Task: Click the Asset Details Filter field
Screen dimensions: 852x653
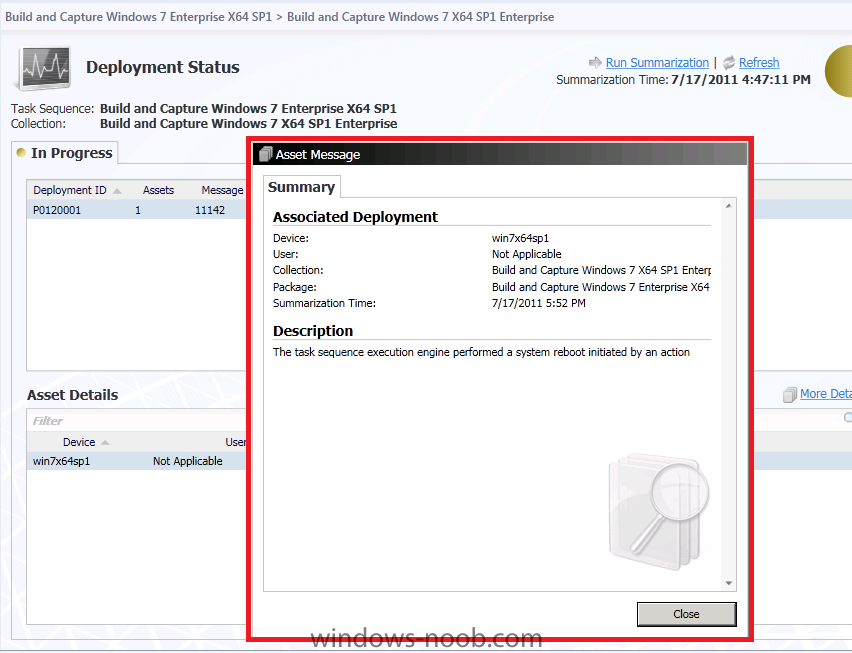Action: [137, 420]
